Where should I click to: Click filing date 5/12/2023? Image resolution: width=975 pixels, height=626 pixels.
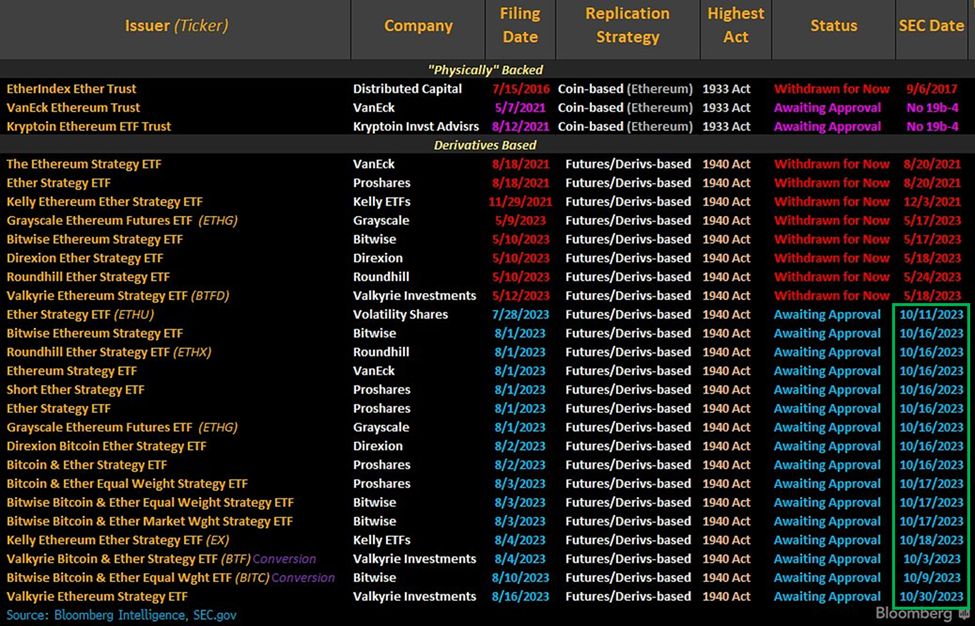click(520, 296)
